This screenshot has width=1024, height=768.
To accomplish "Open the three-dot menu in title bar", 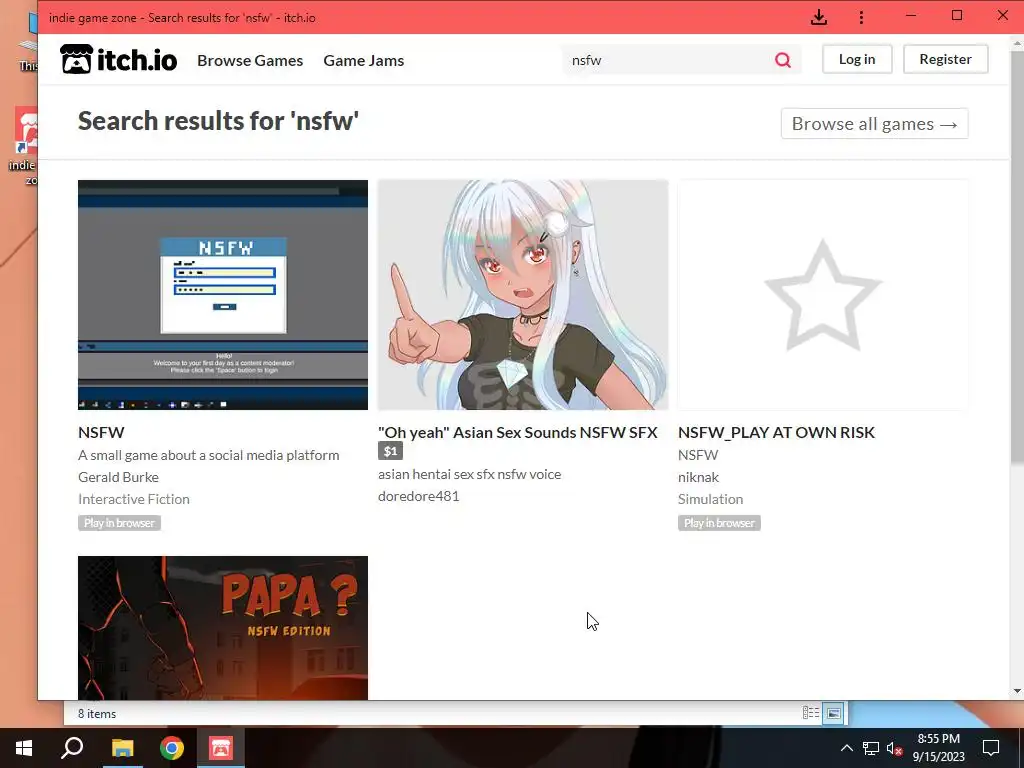I will pos(861,17).
